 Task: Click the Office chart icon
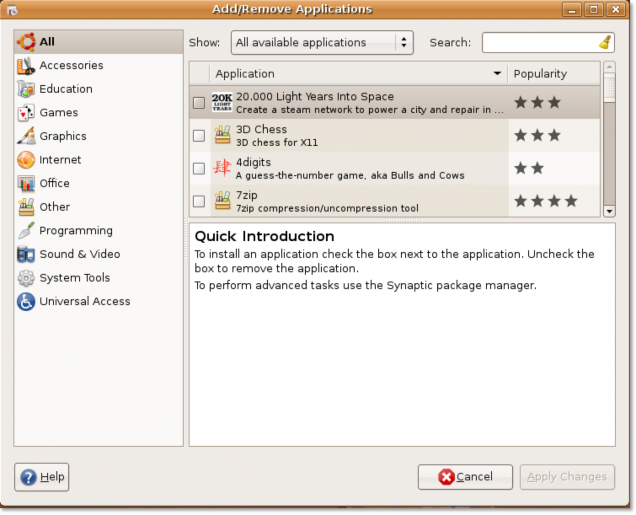point(26,184)
